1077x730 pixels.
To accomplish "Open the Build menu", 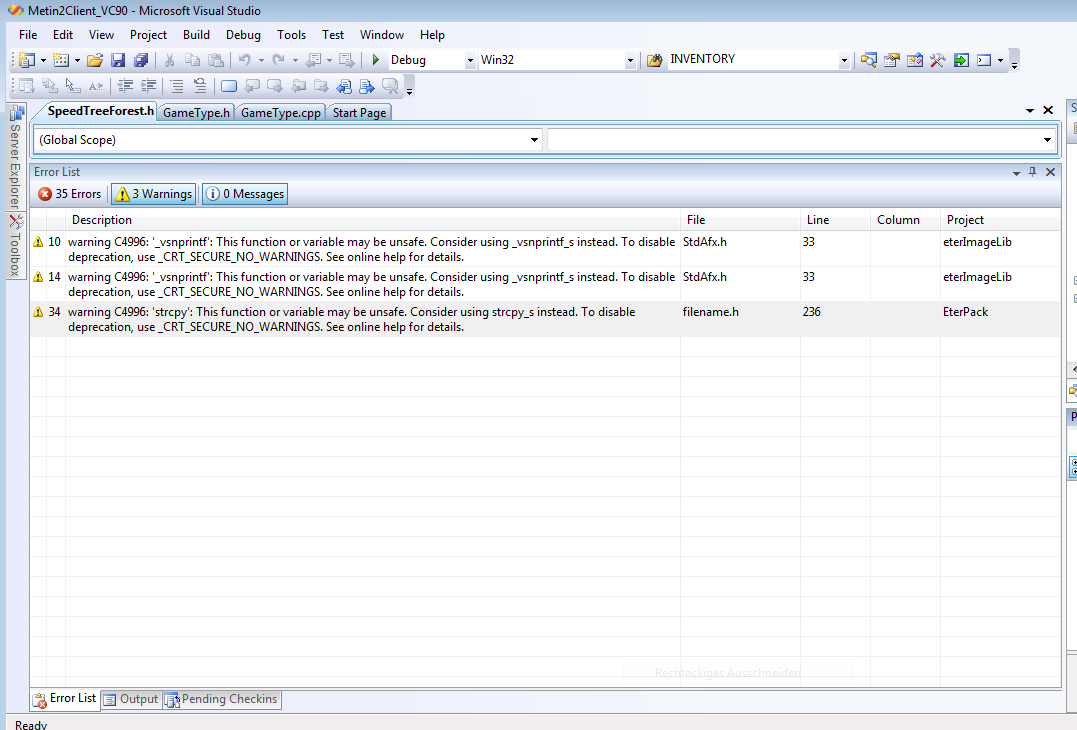I will pyautogui.click(x=196, y=35).
